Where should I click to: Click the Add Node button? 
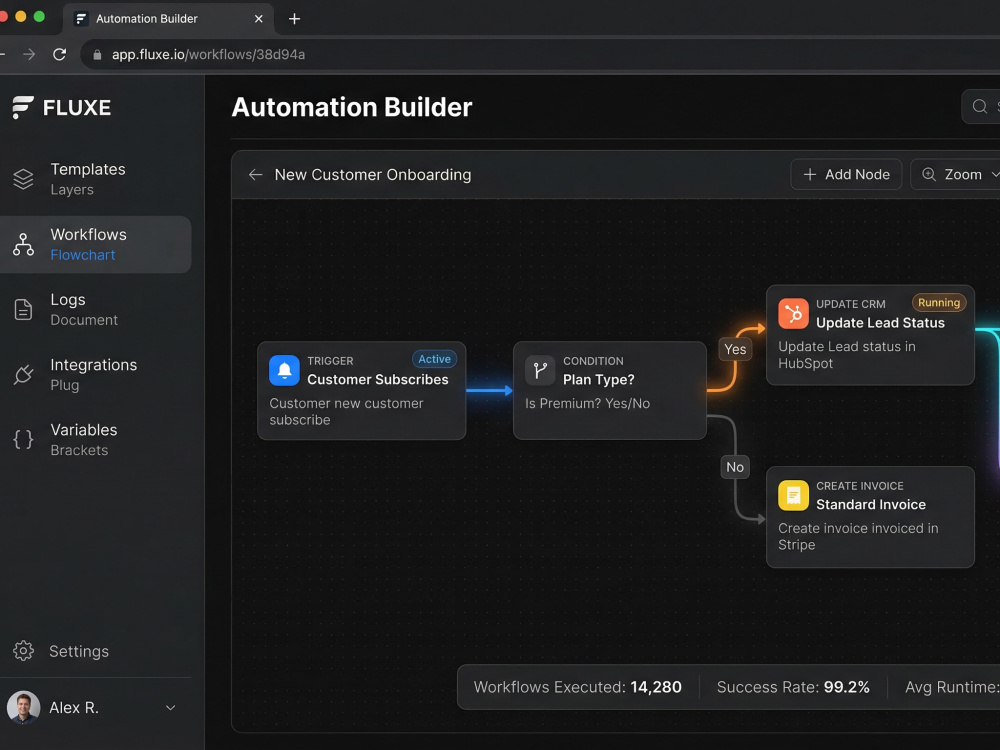[x=846, y=174]
